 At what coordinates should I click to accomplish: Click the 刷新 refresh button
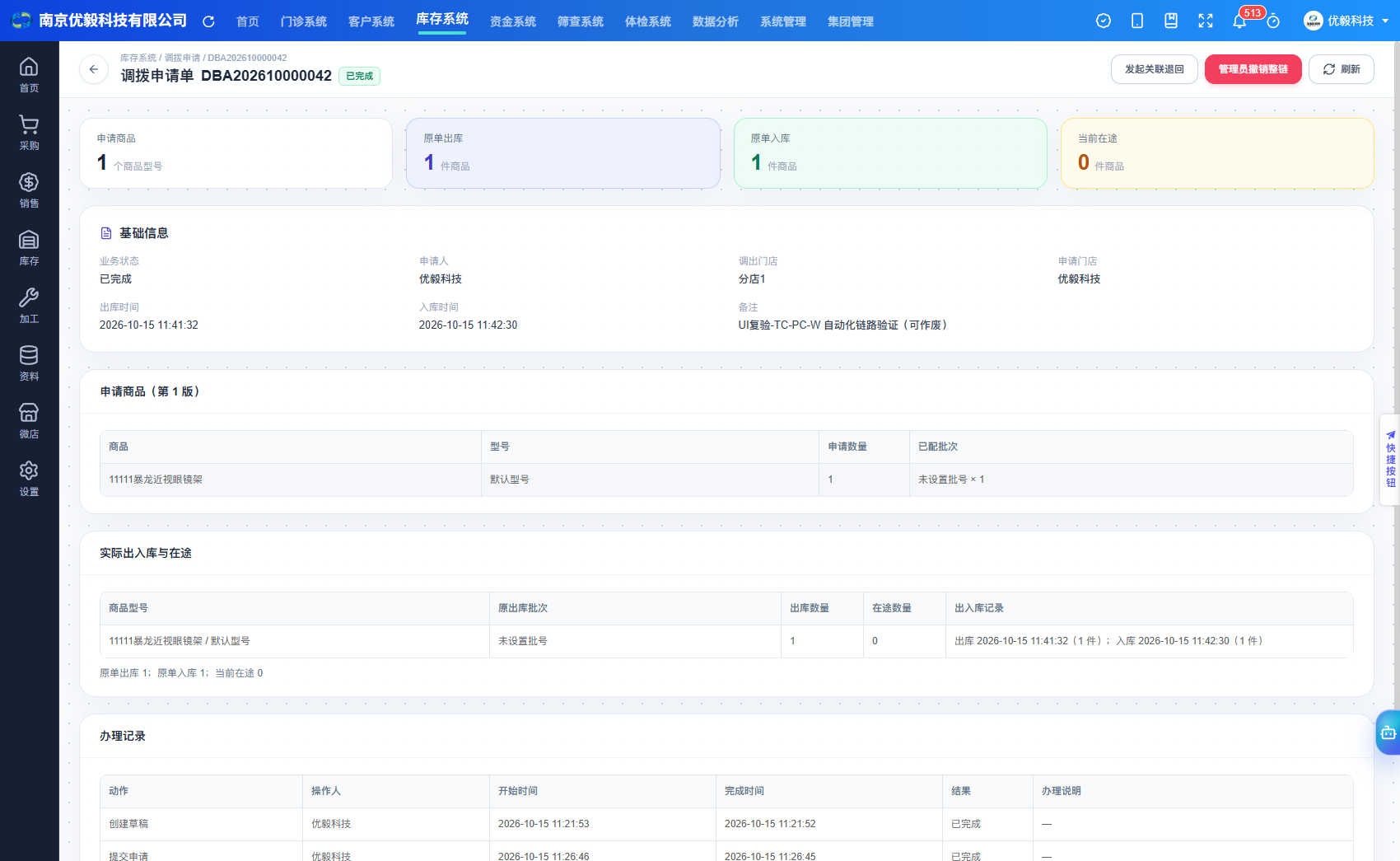click(x=1342, y=69)
